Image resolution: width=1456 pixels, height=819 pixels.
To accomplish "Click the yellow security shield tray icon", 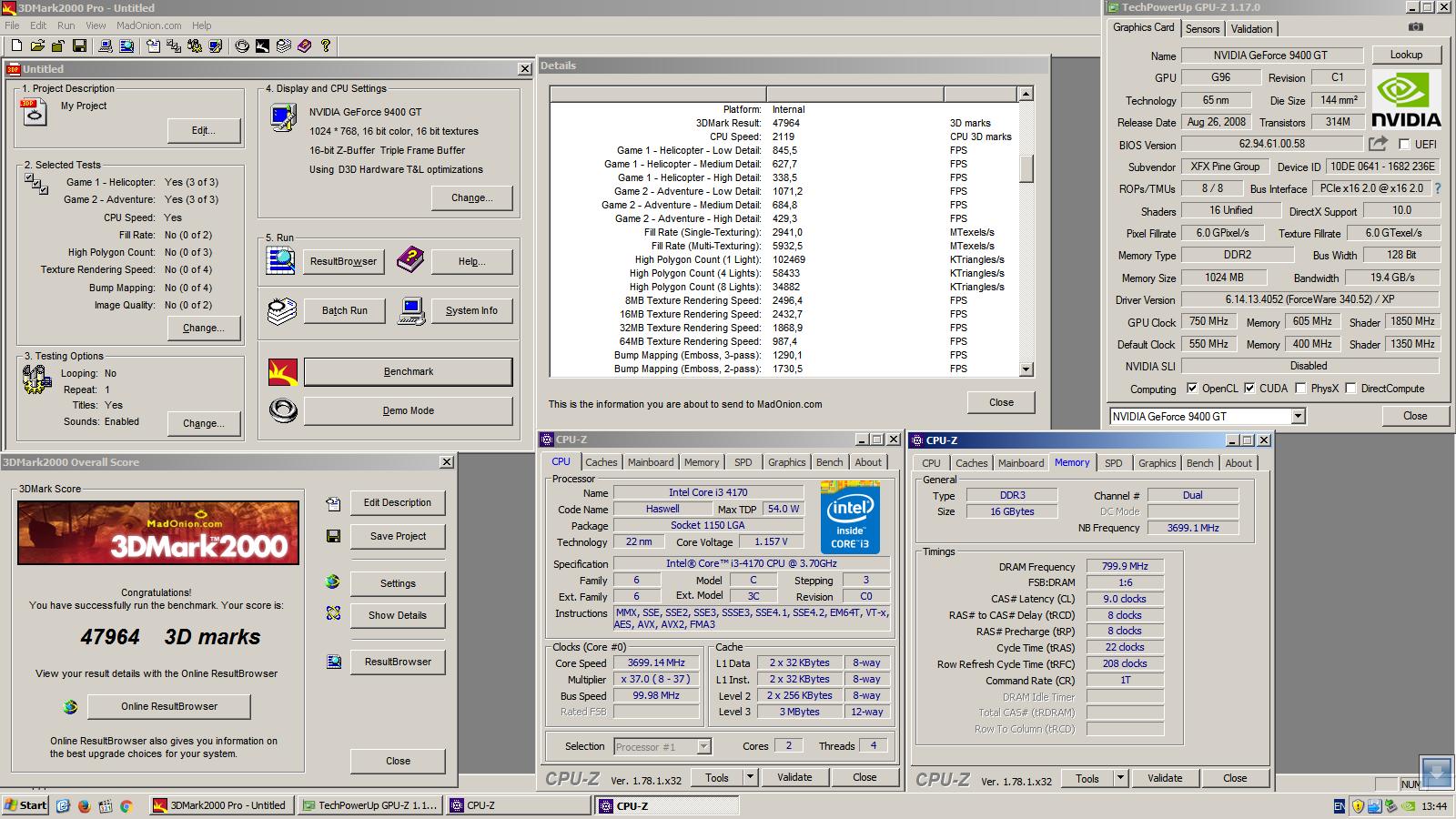I will pyautogui.click(x=1358, y=806).
